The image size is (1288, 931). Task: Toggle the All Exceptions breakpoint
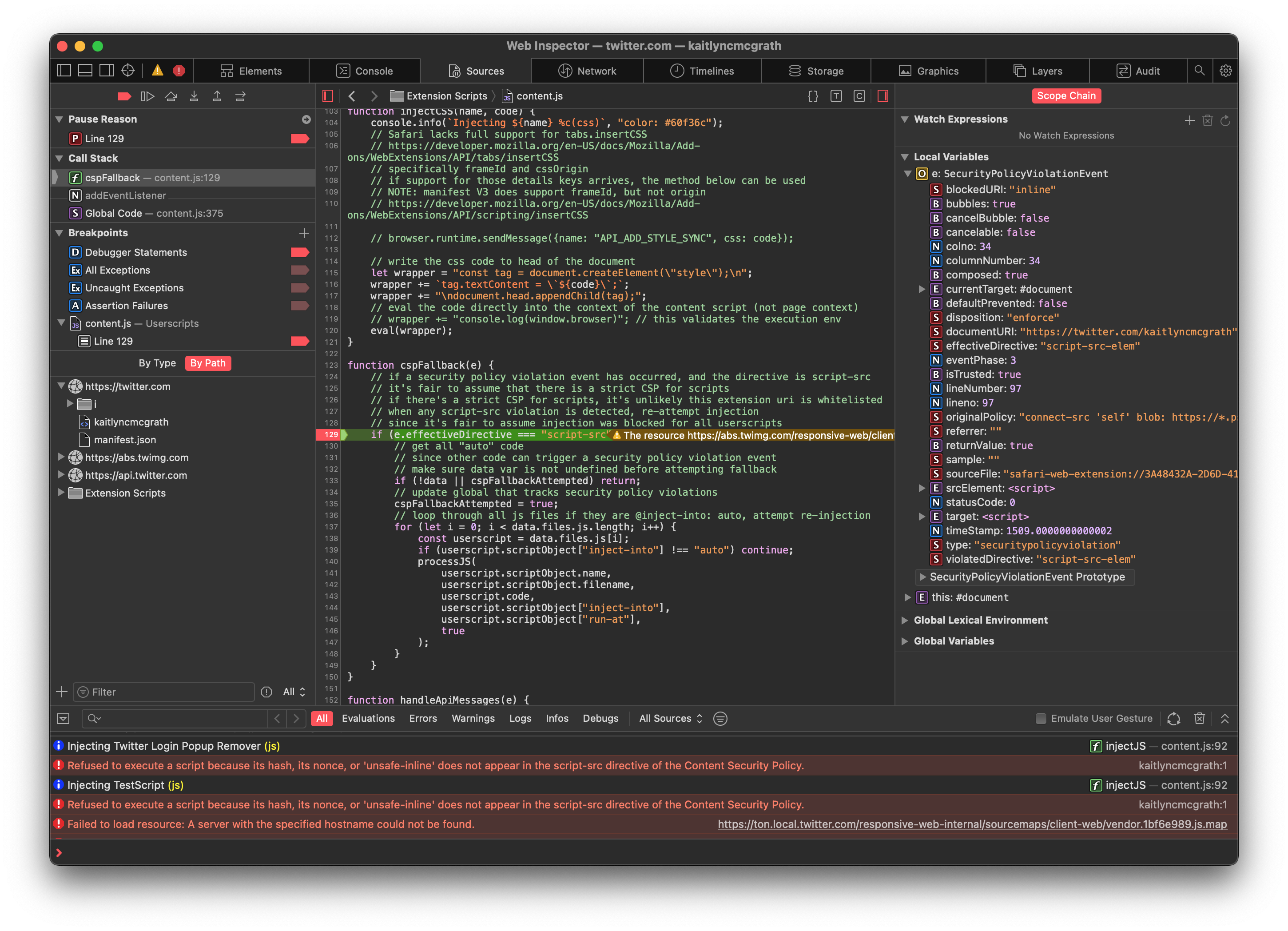(x=299, y=271)
